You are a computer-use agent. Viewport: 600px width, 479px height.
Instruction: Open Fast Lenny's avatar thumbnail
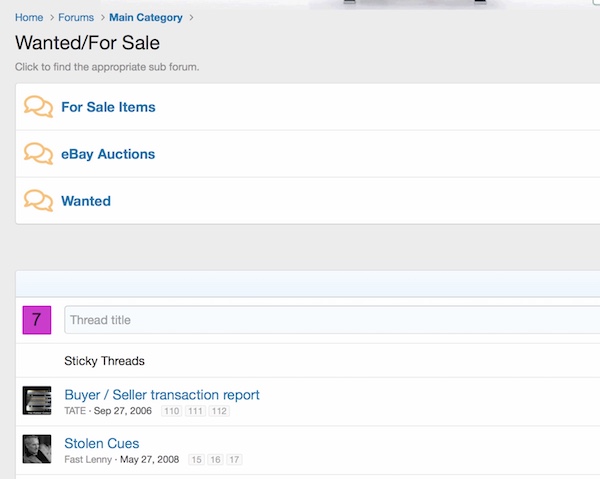(x=37, y=449)
